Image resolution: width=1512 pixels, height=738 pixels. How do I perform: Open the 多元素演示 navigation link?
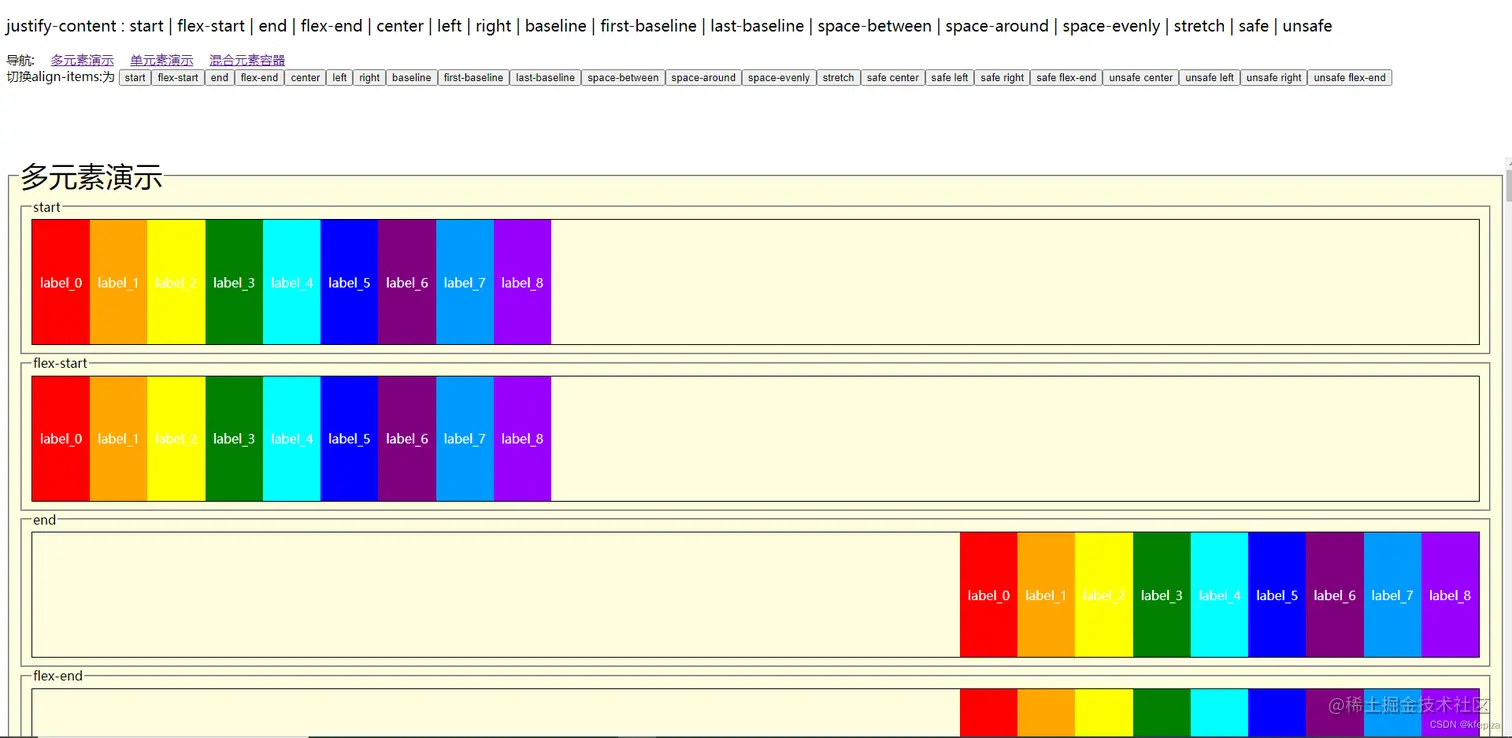coord(82,60)
